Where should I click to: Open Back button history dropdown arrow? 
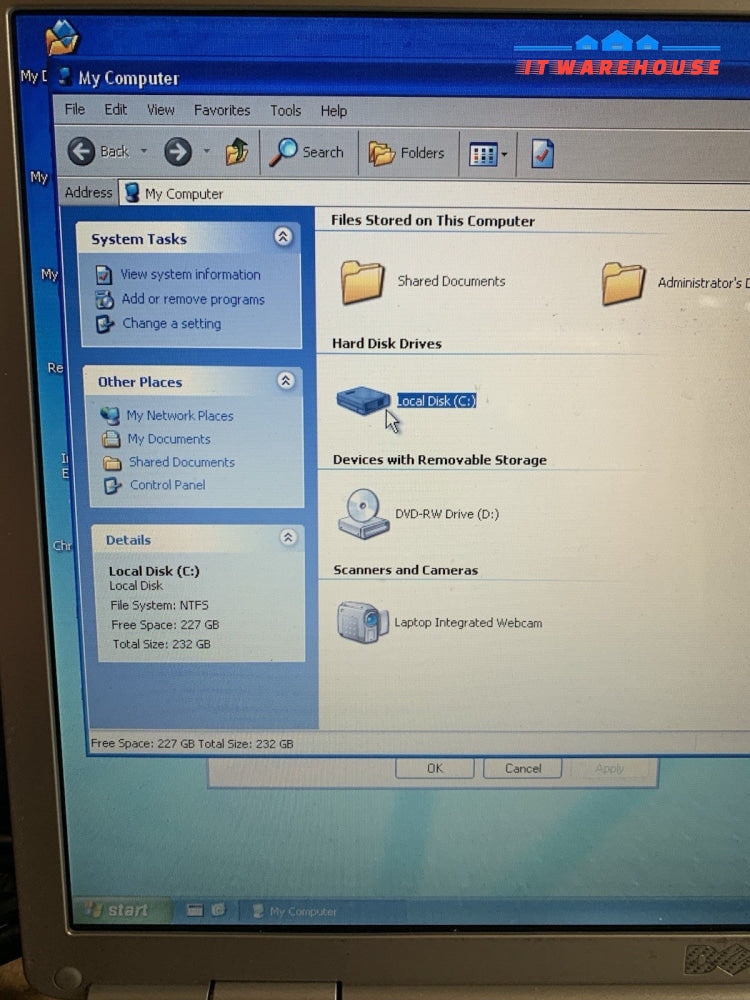click(x=143, y=151)
